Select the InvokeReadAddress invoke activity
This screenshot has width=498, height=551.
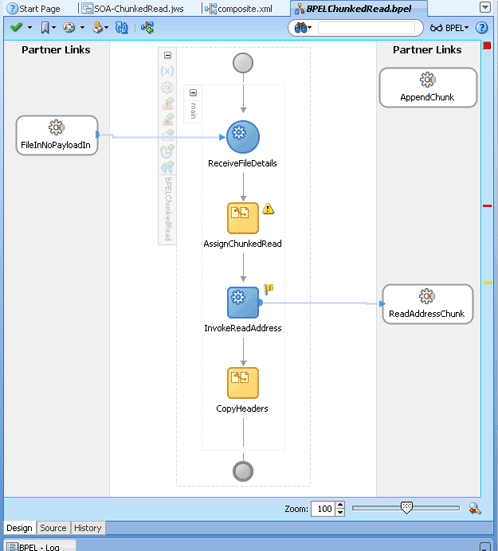coord(243,303)
